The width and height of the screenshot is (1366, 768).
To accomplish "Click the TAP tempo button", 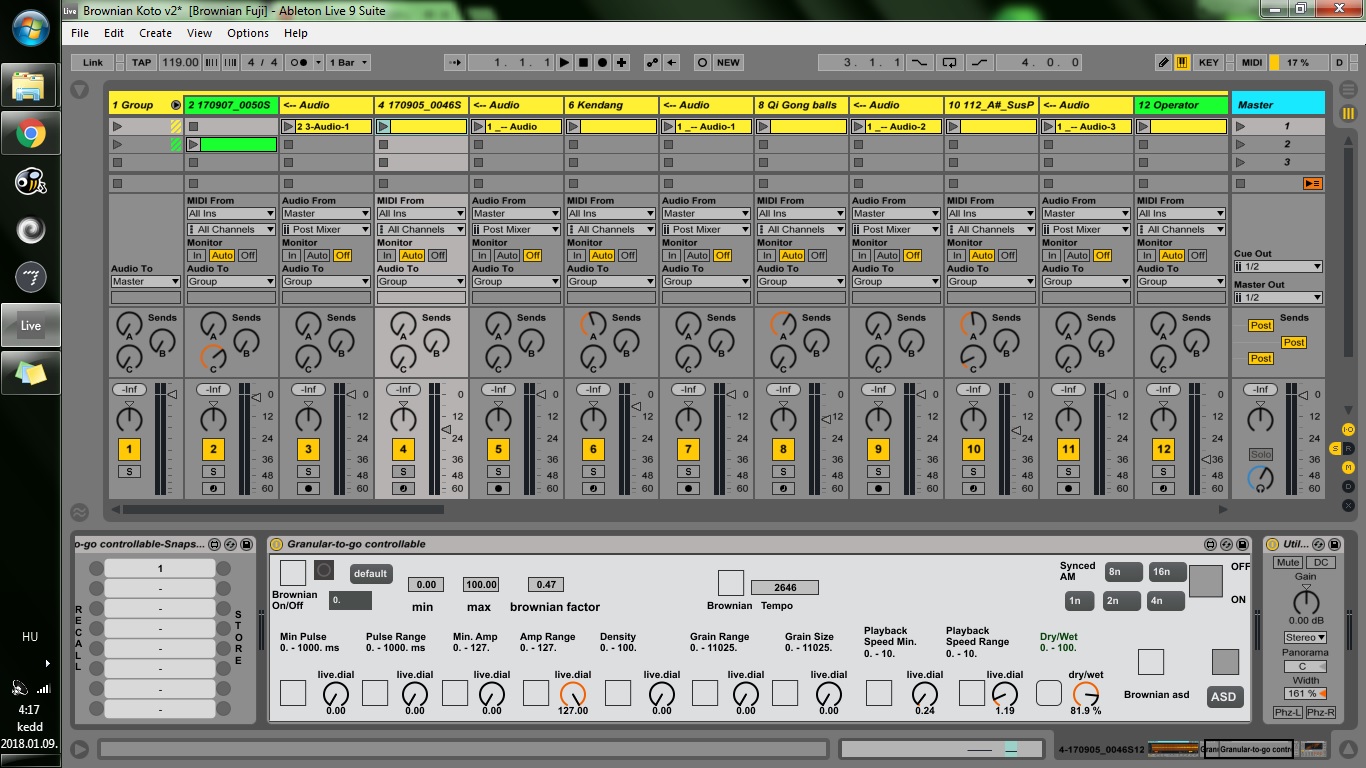I will 141,62.
